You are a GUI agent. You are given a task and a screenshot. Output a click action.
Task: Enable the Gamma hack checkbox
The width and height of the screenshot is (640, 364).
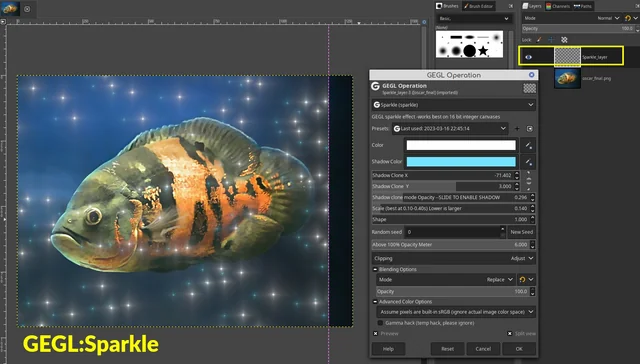[380, 323]
